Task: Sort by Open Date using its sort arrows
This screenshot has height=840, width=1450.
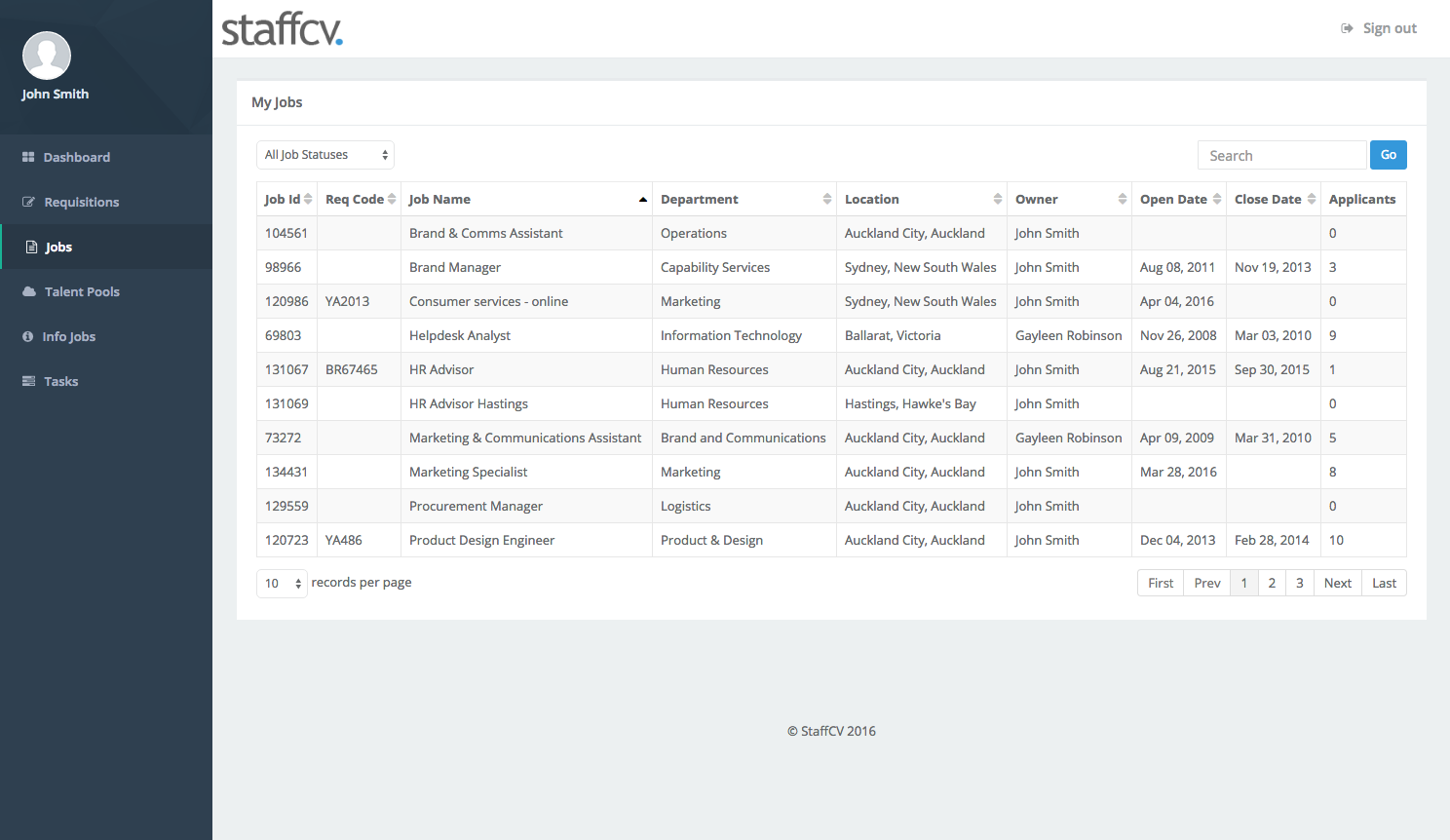Action: [1217, 199]
